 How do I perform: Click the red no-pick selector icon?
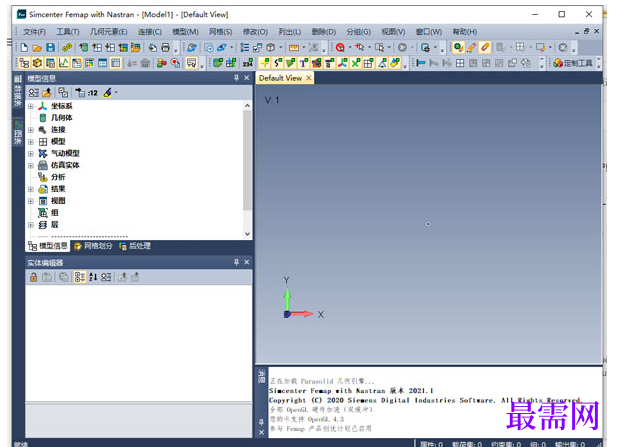(x=340, y=48)
